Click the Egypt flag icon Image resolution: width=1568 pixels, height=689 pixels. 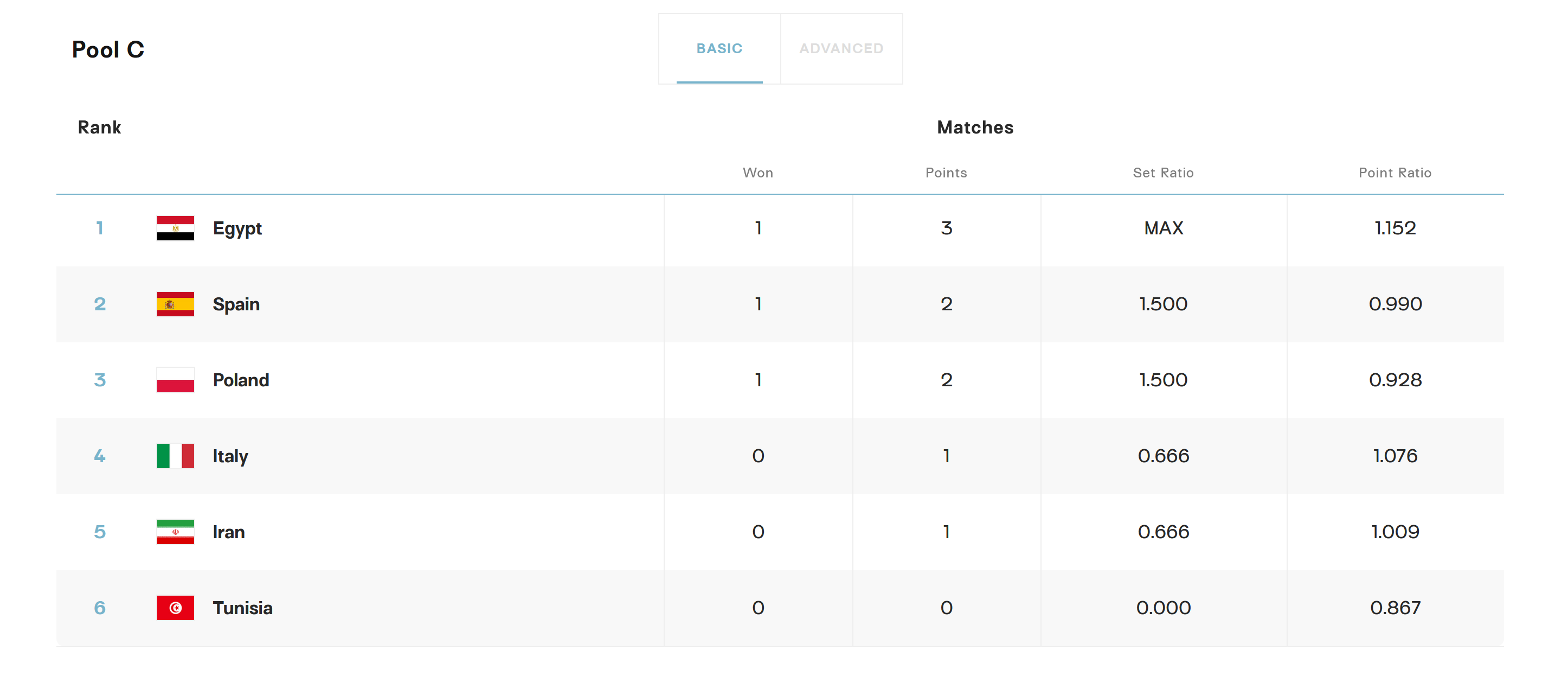[175, 228]
